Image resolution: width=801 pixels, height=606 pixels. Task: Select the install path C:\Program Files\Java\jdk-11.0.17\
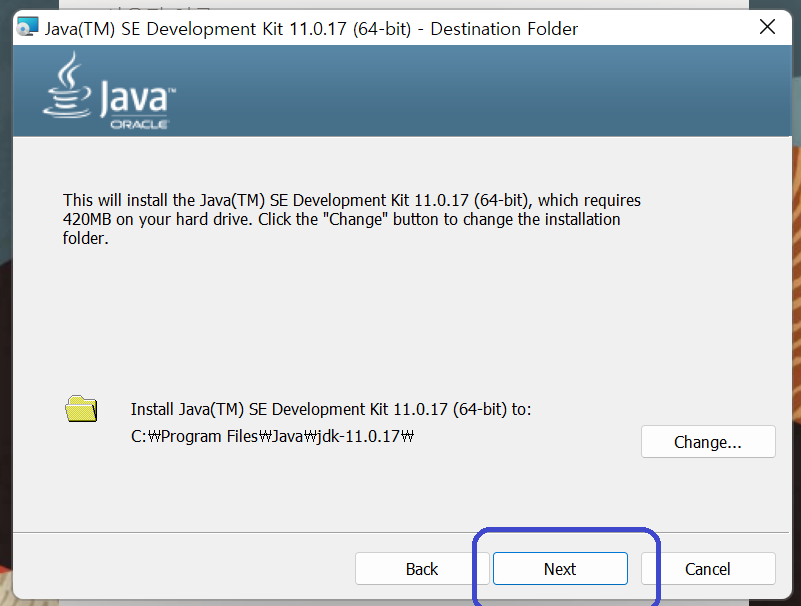click(x=272, y=436)
